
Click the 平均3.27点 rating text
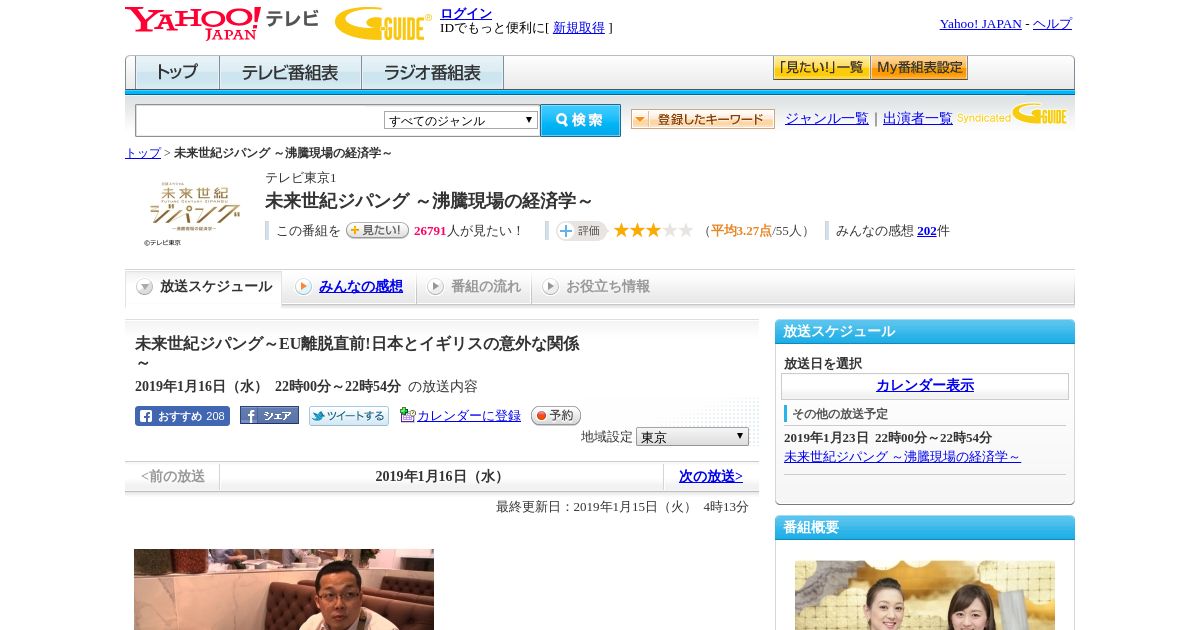741,231
